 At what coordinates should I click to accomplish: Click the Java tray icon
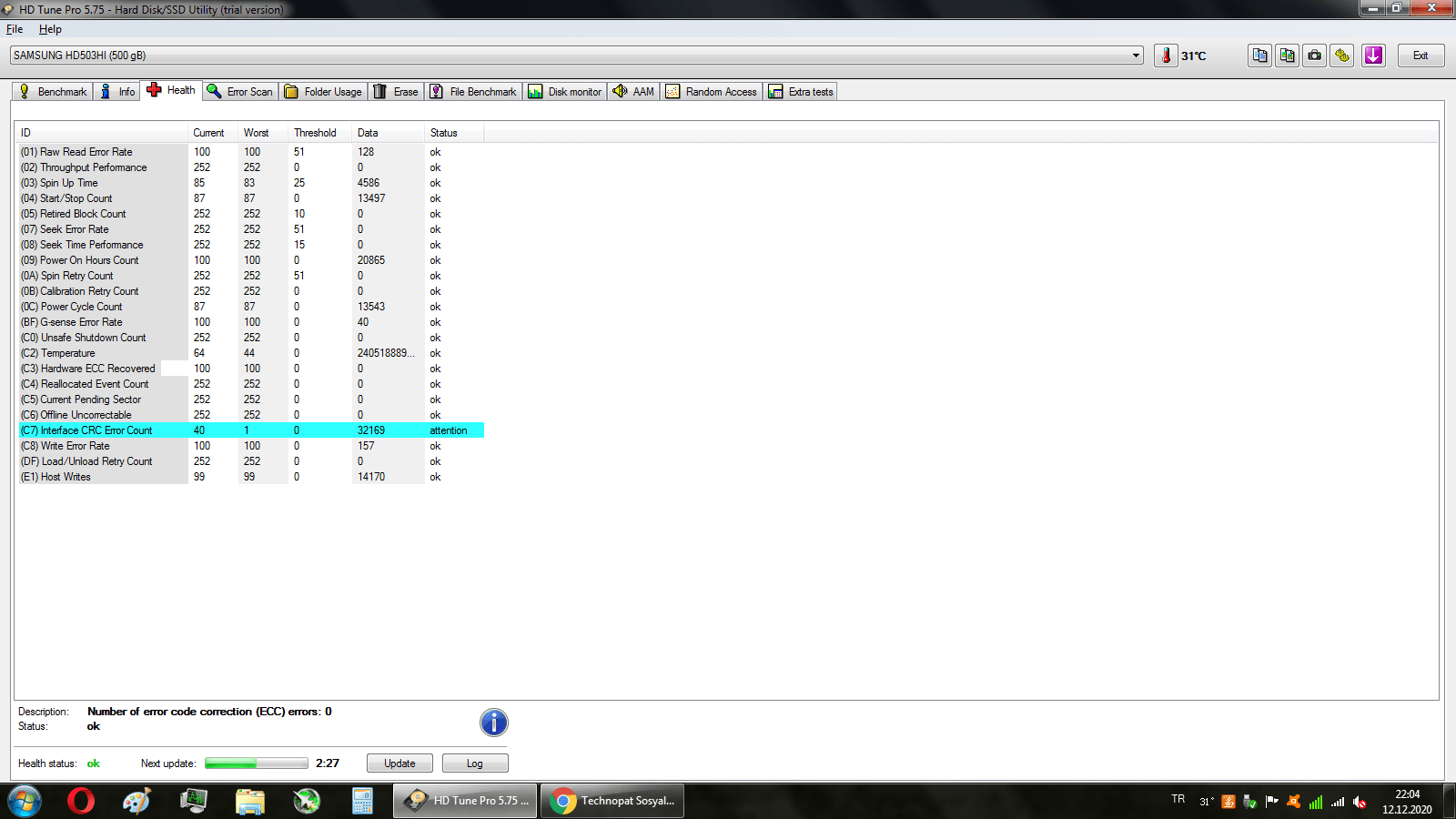1228,802
